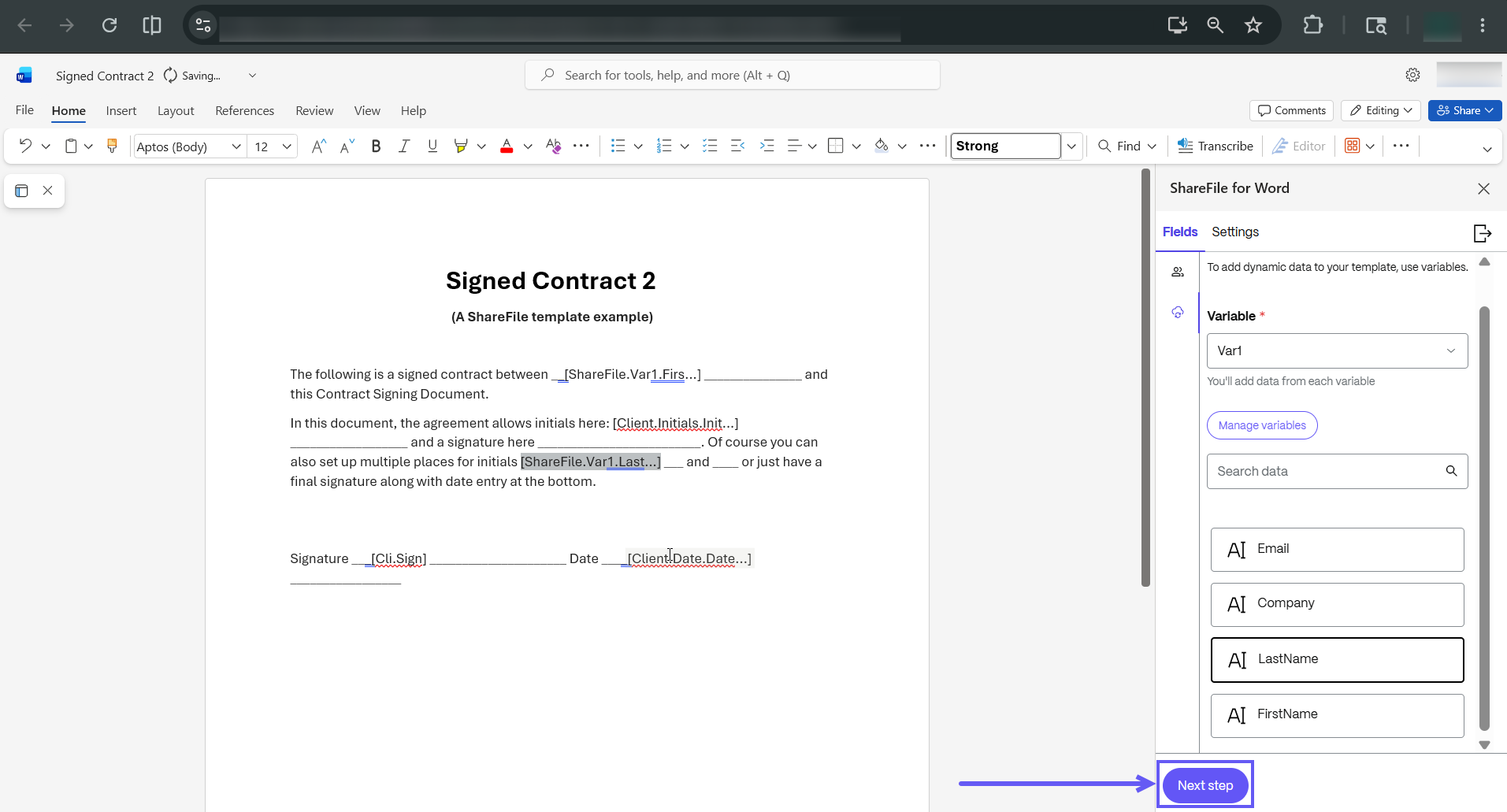Open the File menu
1507x812 pixels.
point(24,110)
